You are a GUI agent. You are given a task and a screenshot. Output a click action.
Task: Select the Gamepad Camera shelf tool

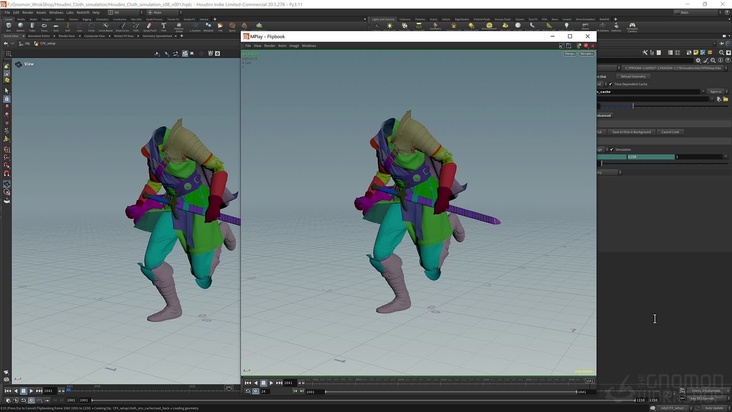coord(632,27)
